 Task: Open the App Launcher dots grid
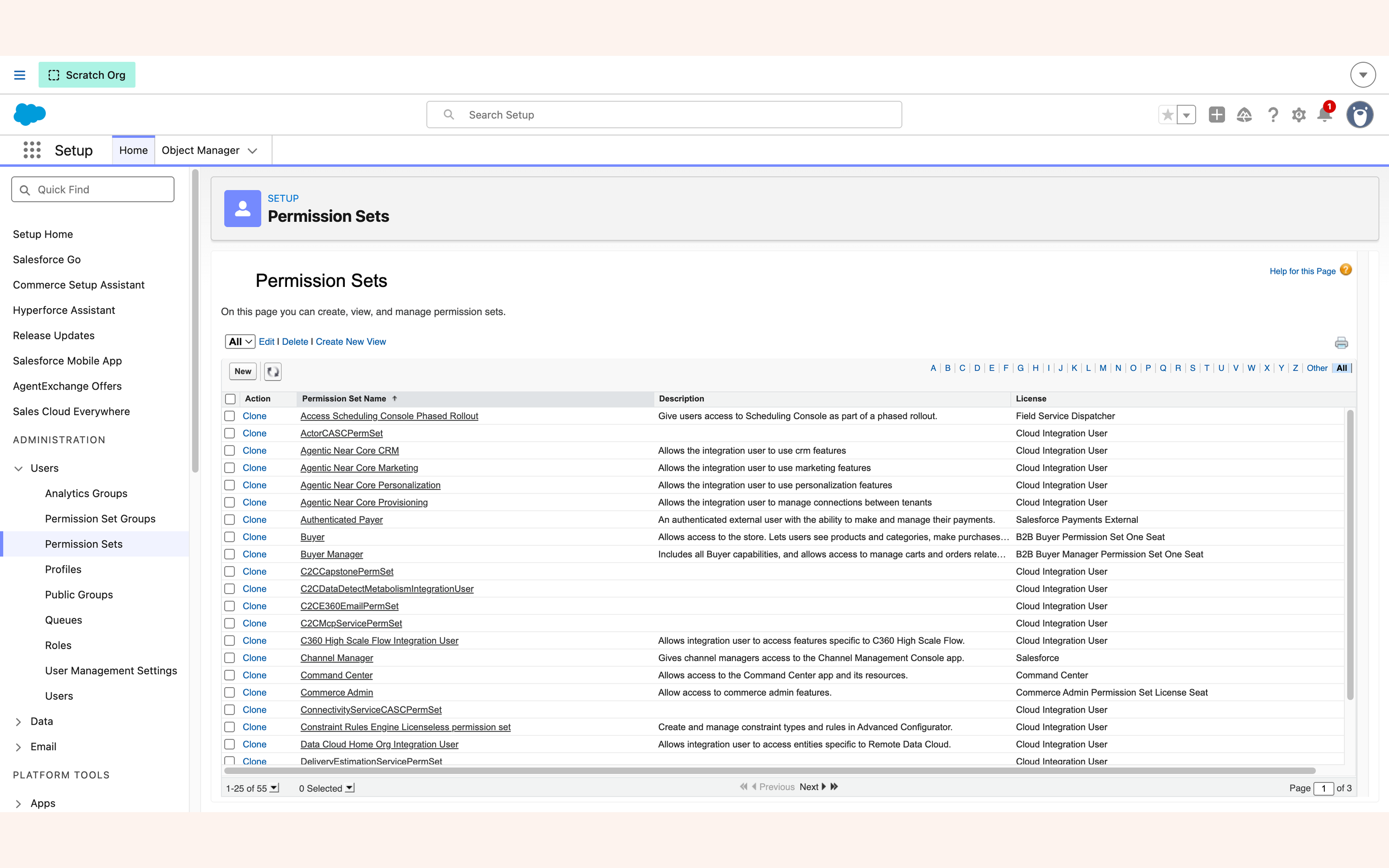point(32,150)
